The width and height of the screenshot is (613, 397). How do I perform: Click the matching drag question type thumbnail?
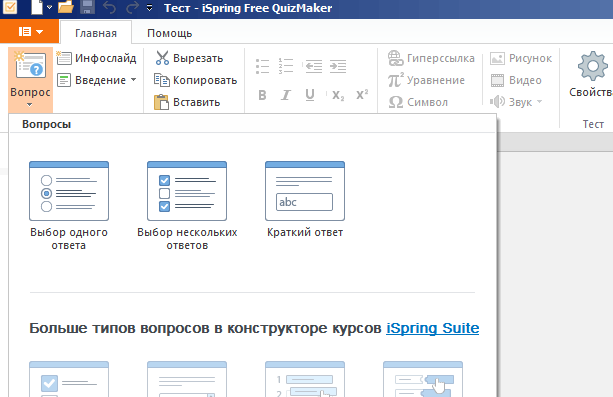click(423, 379)
